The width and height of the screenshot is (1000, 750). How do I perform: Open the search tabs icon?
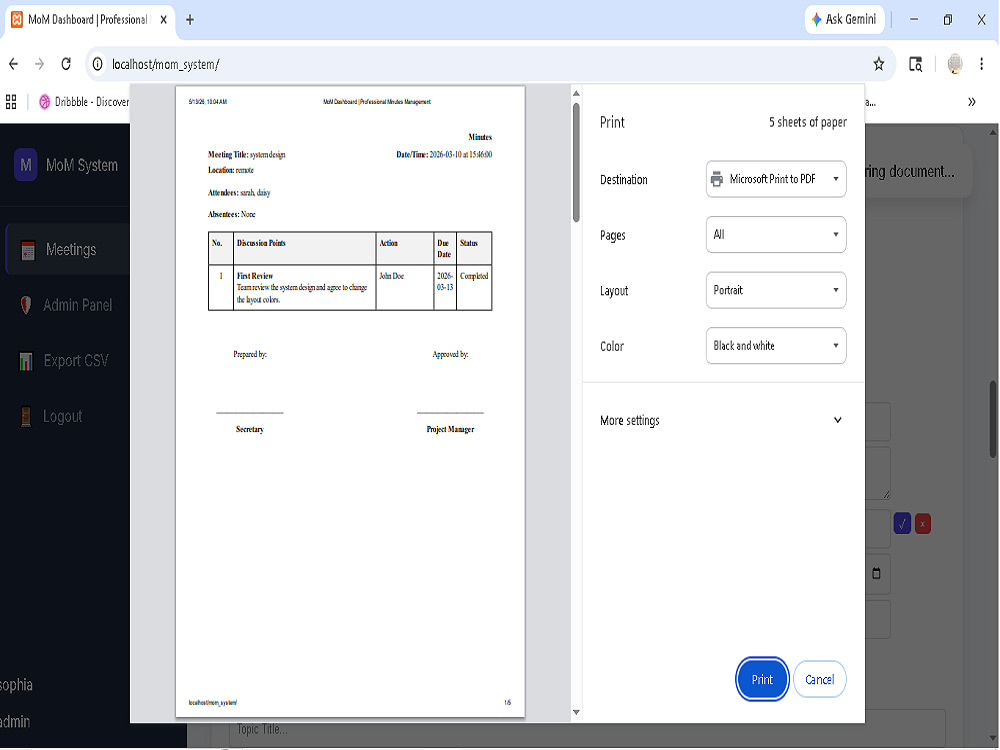coord(915,64)
